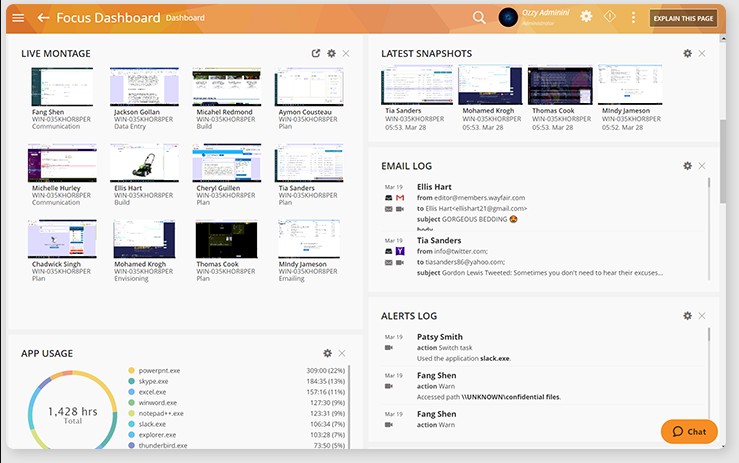Click the diamond alert icon in header
This screenshot has width=739, height=463.
tap(609, 17)
